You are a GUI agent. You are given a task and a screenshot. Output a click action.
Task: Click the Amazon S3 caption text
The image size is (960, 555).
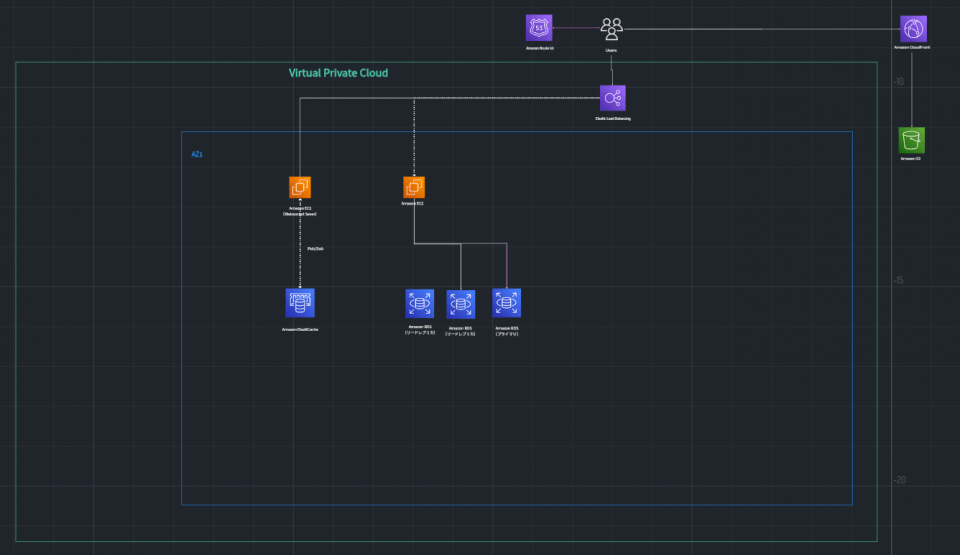click(x=910, y=159)
